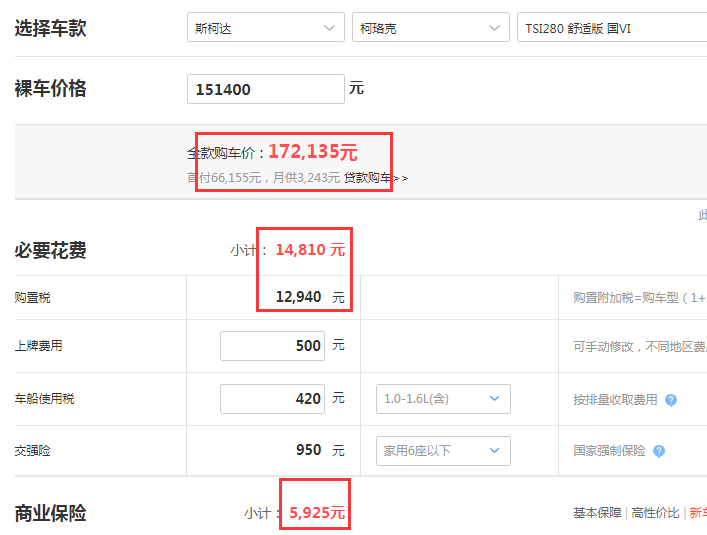
Task: Click the 12,940 purchase tax value
Action: coord(298,297)
